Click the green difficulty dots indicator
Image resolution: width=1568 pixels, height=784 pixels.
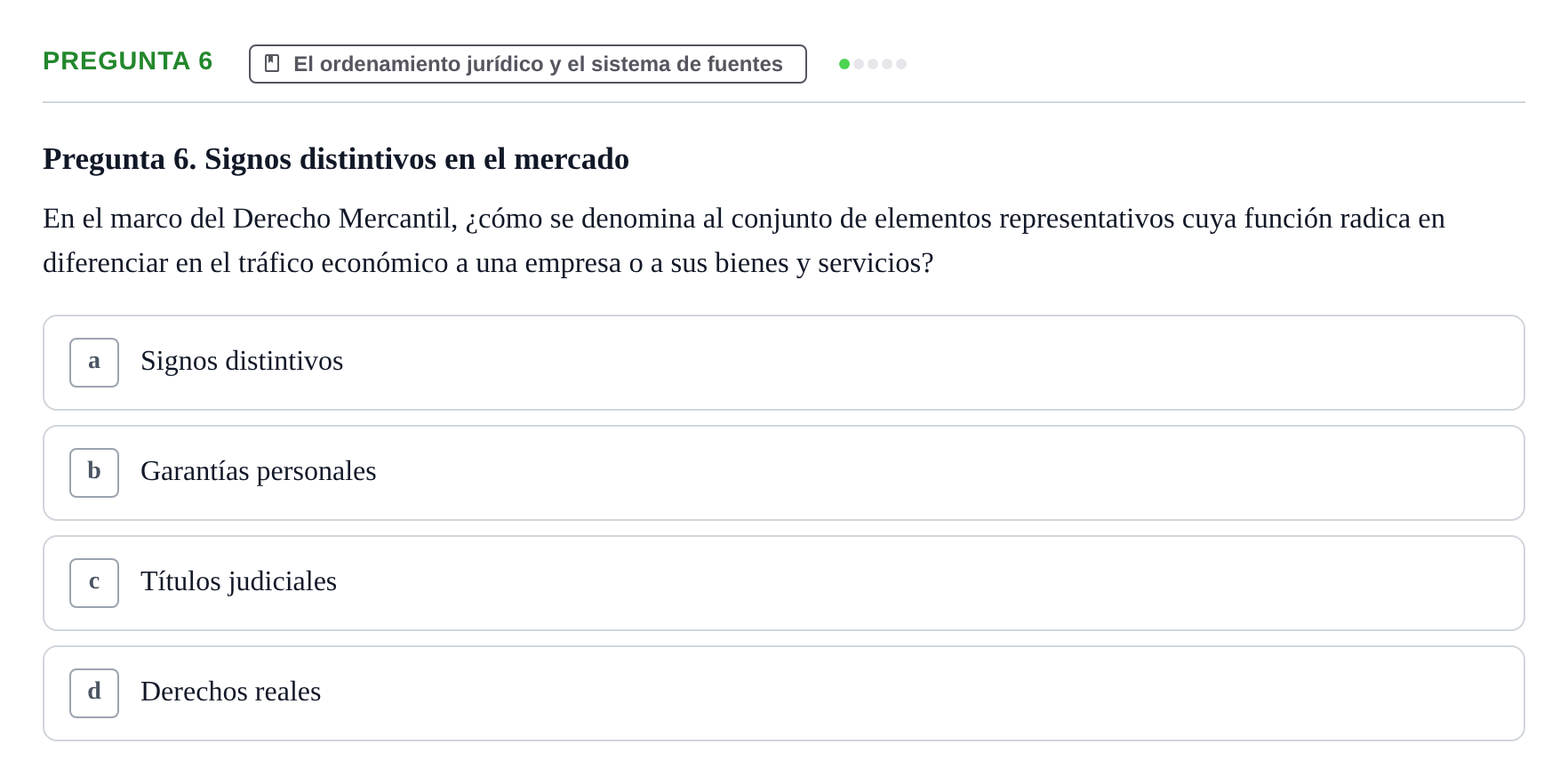tap(873, 64)
